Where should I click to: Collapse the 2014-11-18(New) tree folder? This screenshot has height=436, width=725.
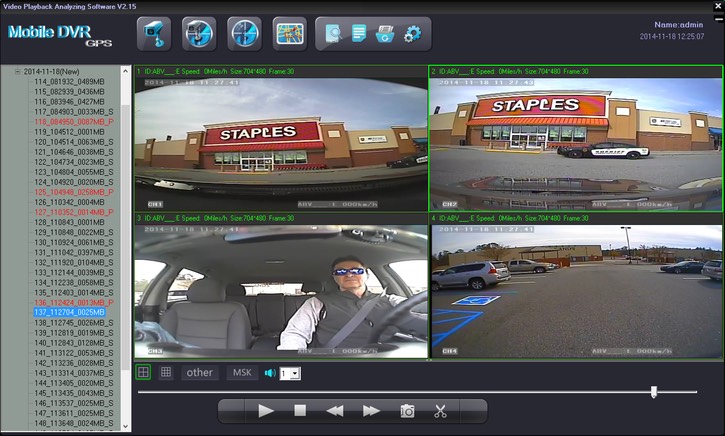coord(17,72)
